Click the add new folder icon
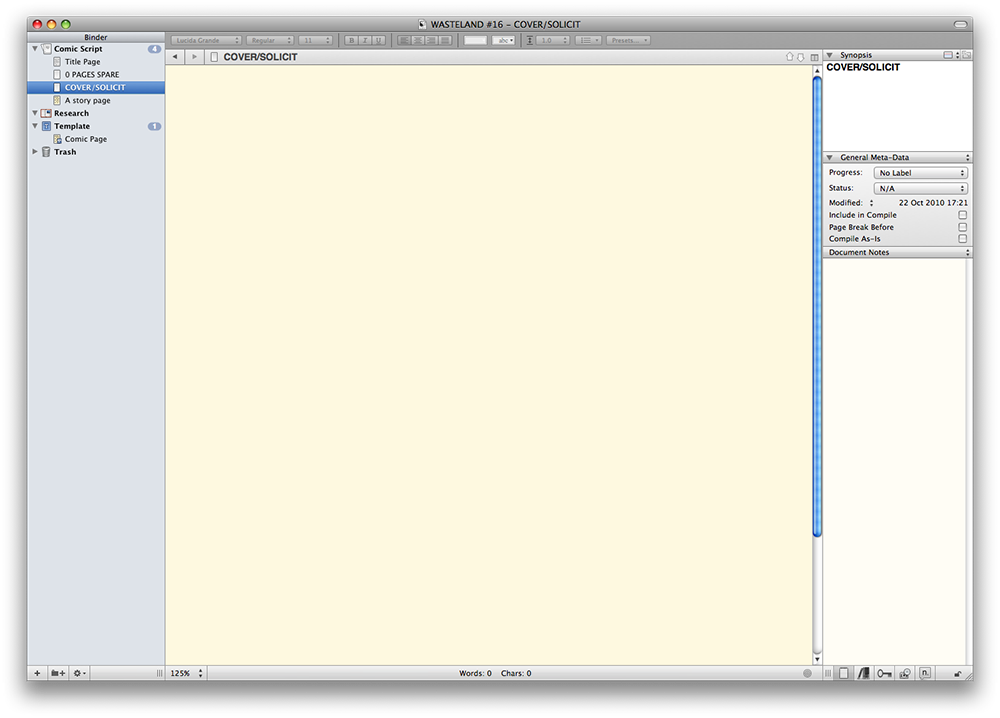 [58, 674]
